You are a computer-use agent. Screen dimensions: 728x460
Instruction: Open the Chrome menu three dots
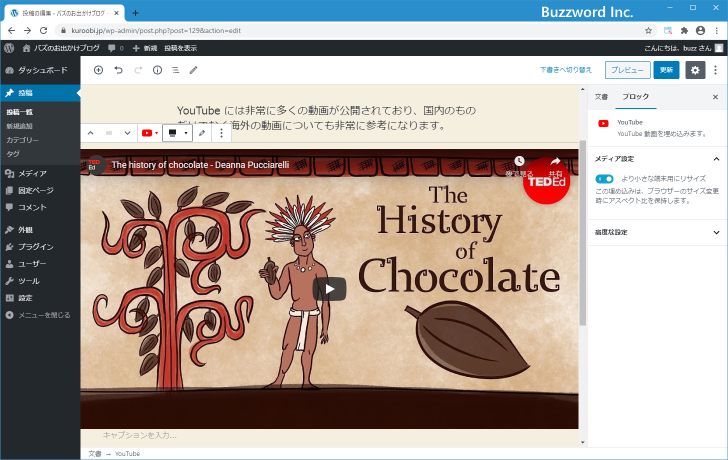[x=717, y=31]
